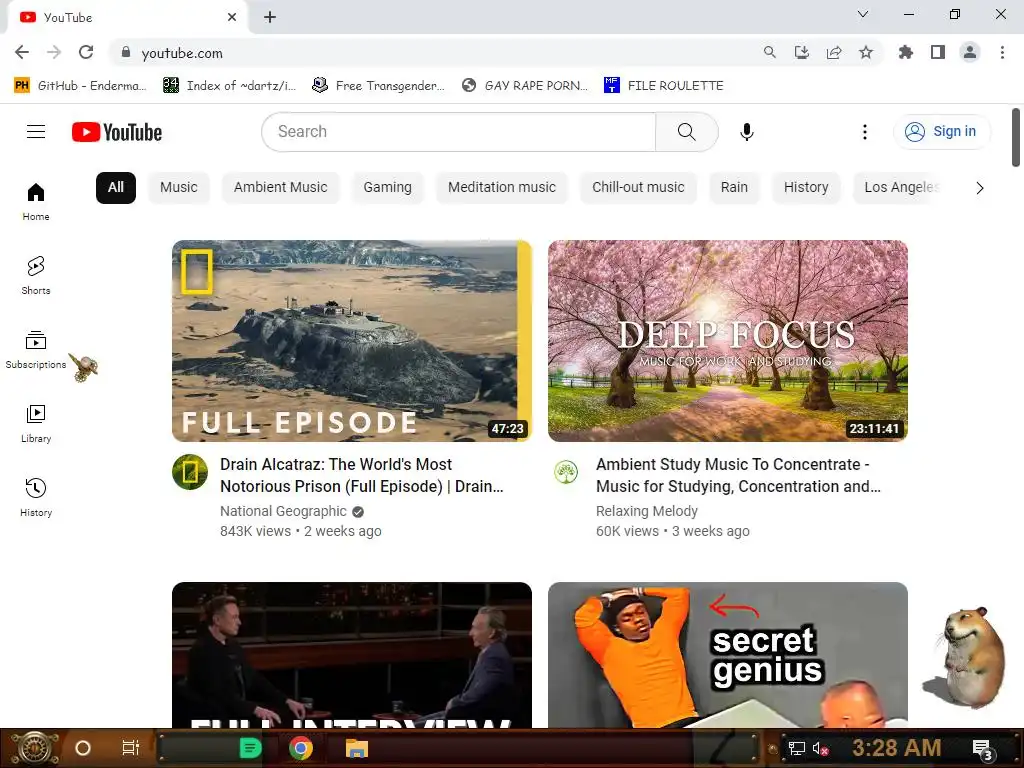Open the full interview video thumbnail
The image size is (1024, 768).
click(352, 654)
